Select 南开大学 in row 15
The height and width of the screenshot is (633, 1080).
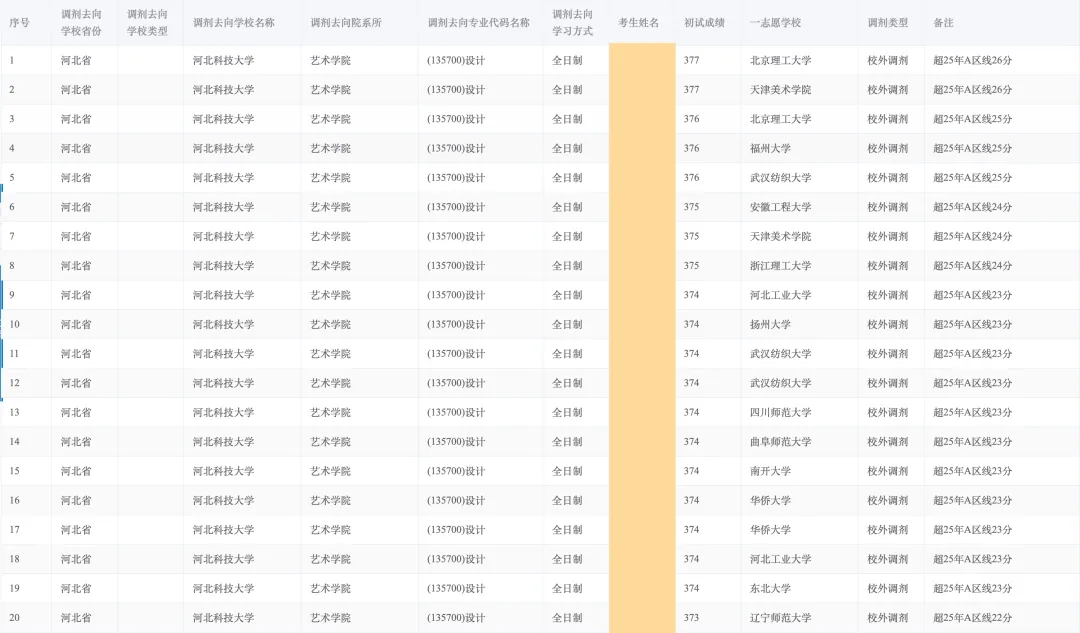pyautogui.click(x=770, y=471)
